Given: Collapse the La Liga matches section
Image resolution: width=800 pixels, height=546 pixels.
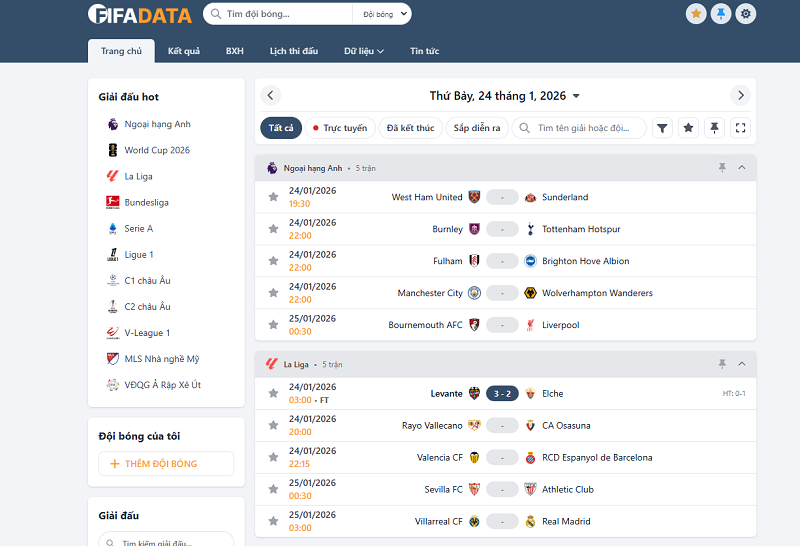Looking at the screenshot, I should (x=742, y=364).
